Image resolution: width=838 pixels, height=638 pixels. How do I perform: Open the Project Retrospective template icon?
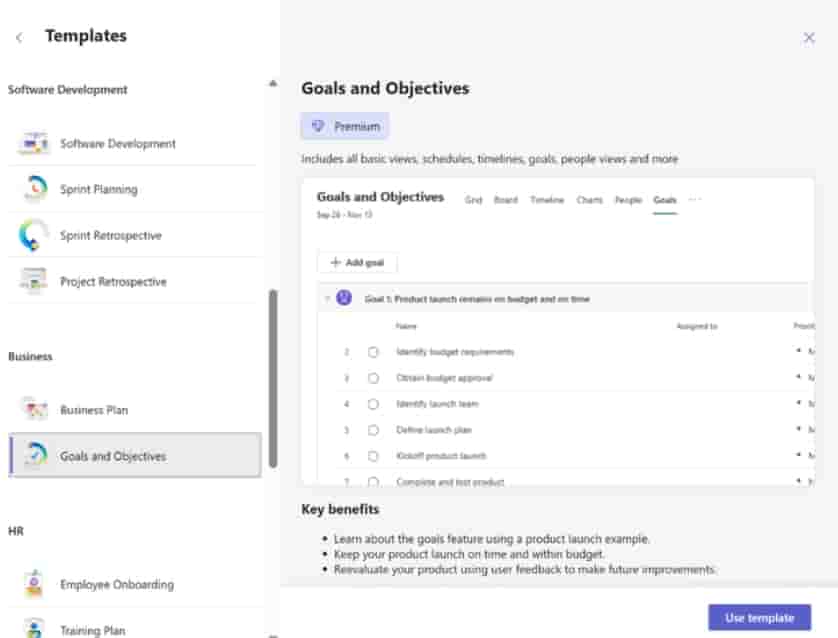click(33, 281)
